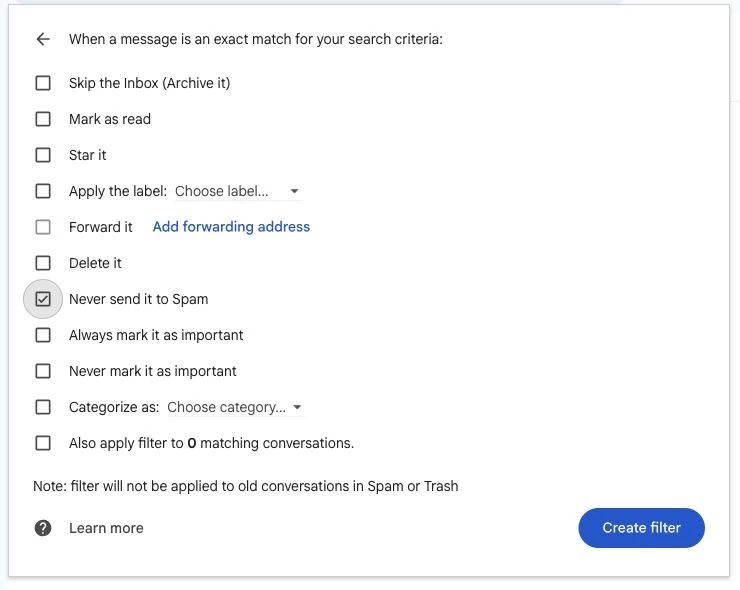Viewport: 740px width, 590px height.
Task: Click the help question mark icon
Action: (43, 528)
